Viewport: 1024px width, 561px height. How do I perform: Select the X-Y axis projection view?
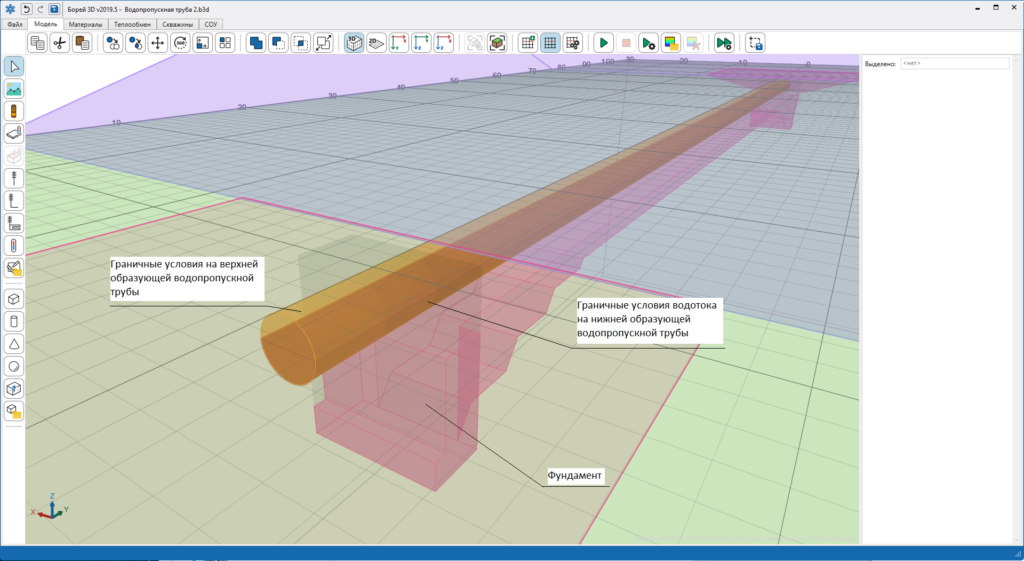tap(398, 43)
